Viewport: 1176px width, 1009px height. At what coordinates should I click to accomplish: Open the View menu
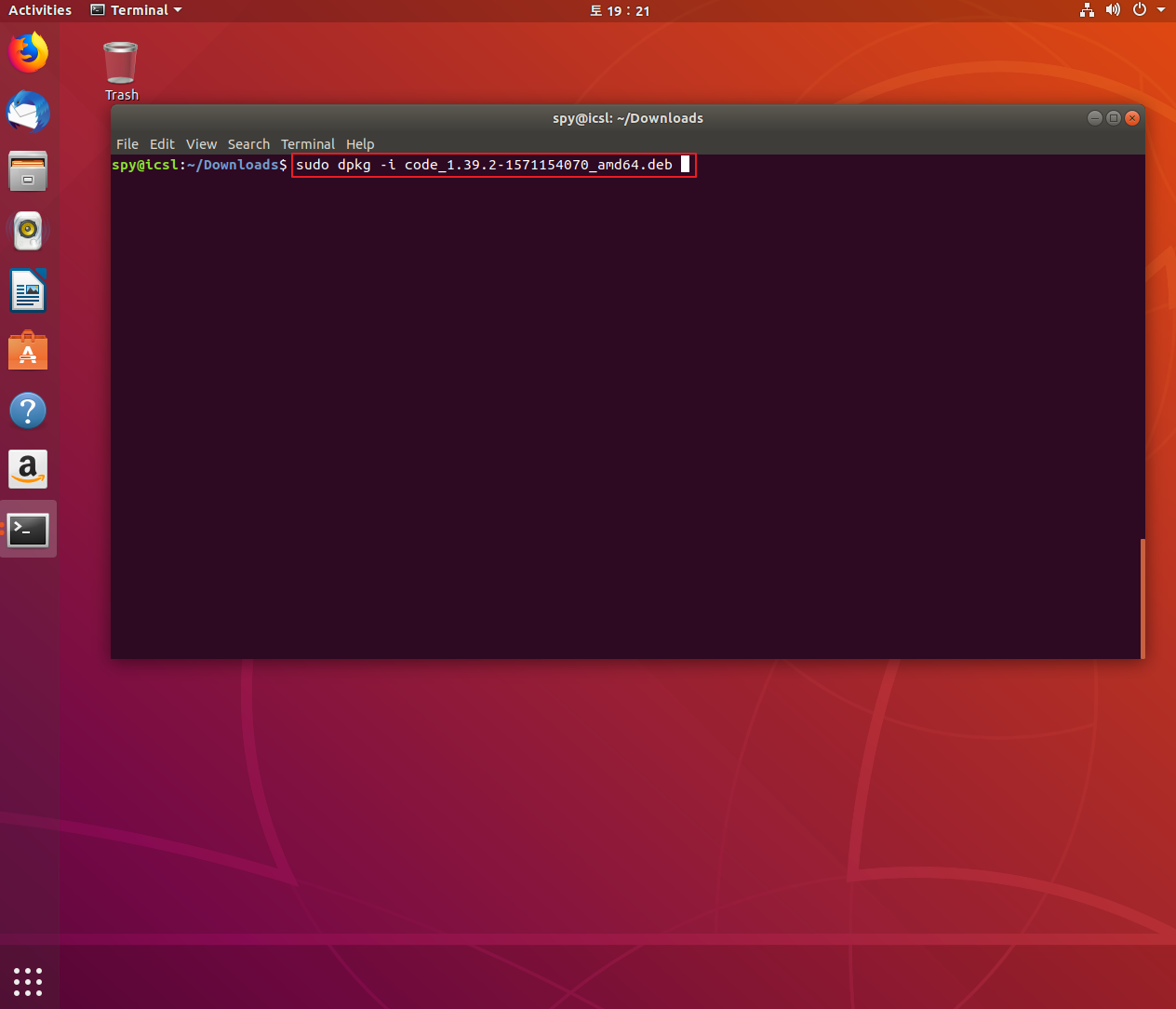coord(201,144)
